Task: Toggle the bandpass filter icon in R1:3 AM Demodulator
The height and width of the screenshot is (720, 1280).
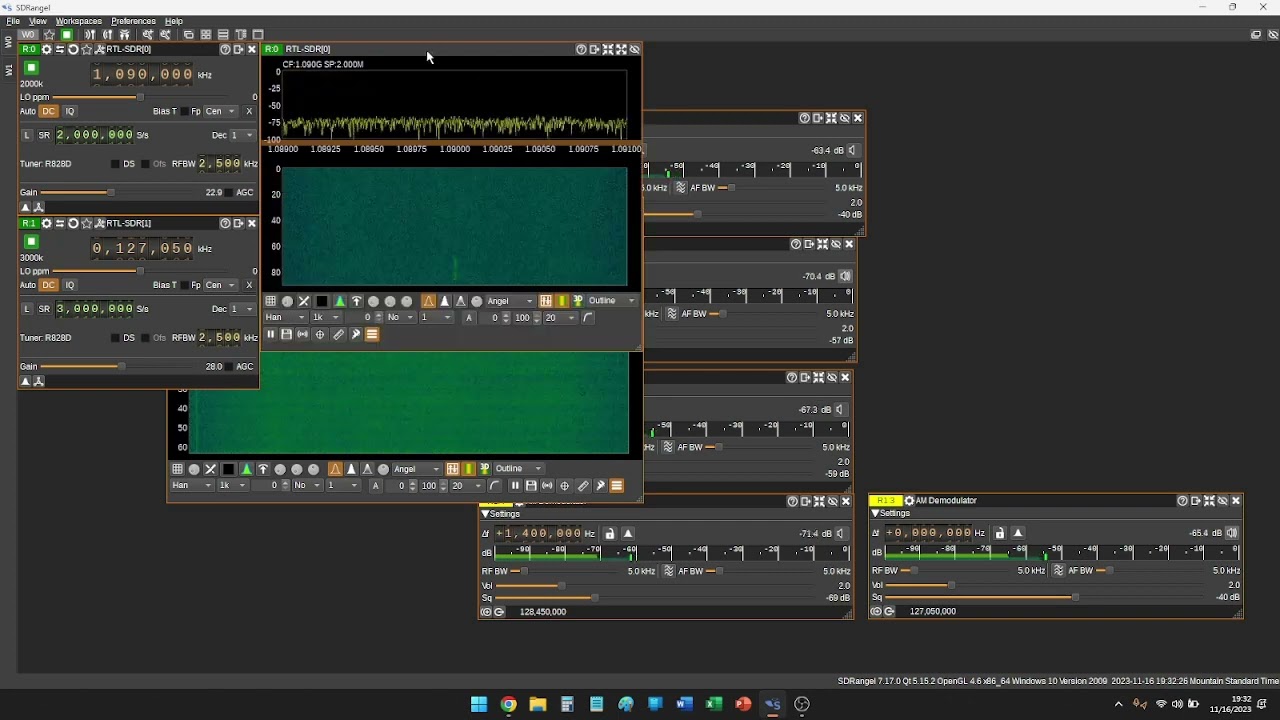Action: click(x=1058, y=571)
